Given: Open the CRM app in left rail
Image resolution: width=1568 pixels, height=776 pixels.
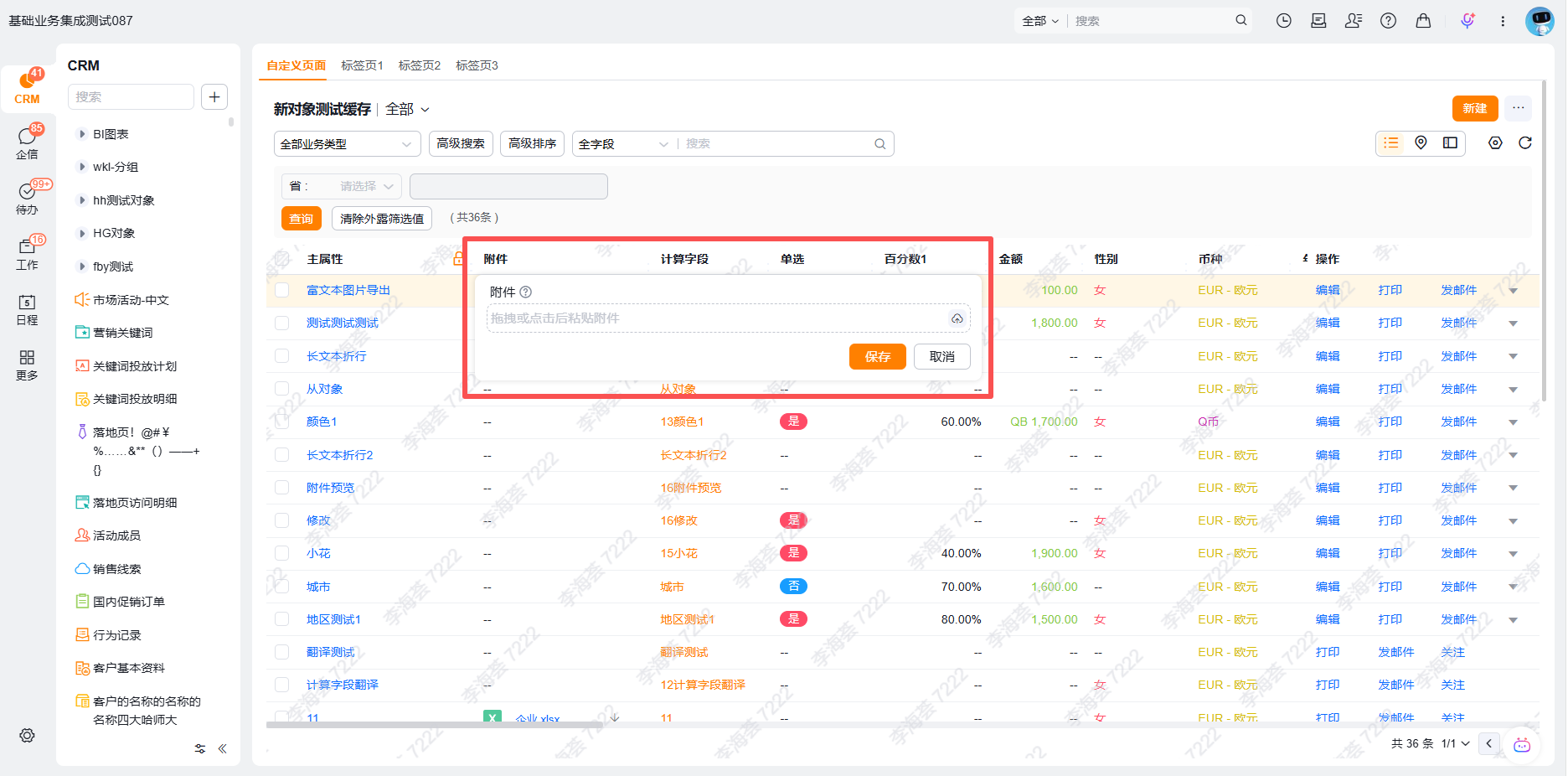Looking at the screenshot, I should click(x=27, y=87).
